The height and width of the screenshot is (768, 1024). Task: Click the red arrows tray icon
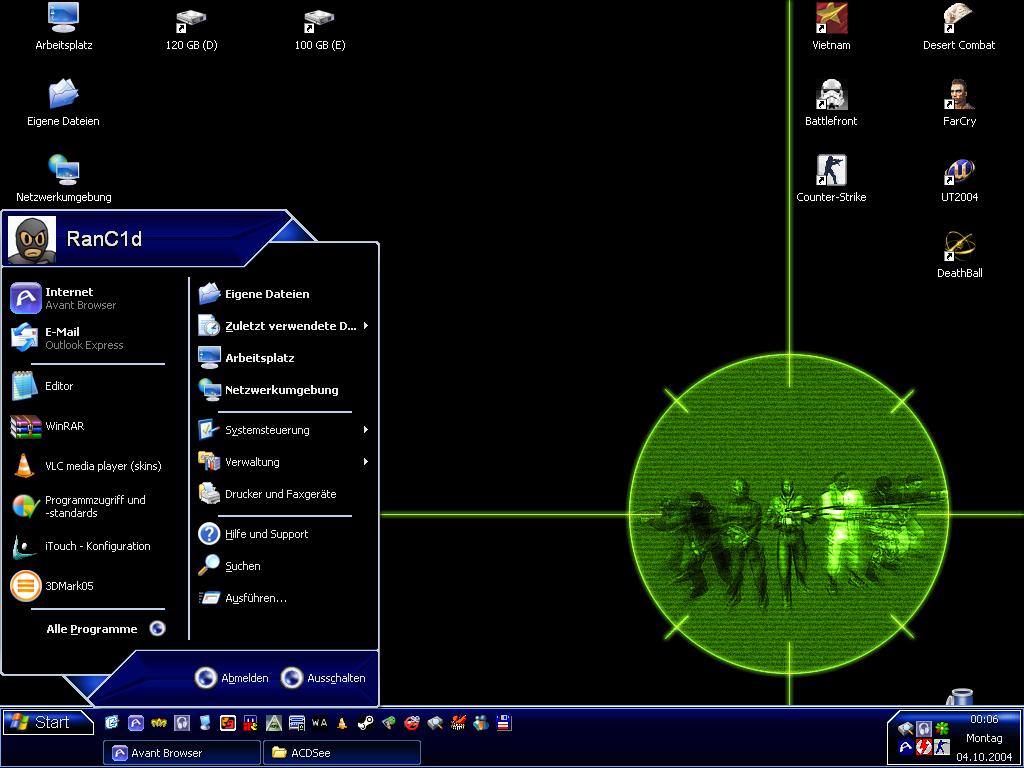(x=924, y=746)
